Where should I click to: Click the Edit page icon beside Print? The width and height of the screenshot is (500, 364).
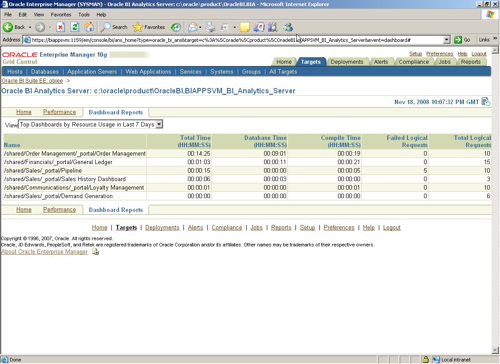coord(225,27)
